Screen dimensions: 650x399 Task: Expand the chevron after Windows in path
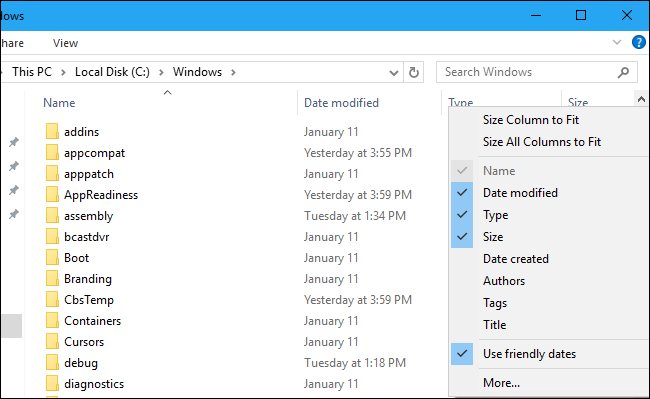coord(233,73)
